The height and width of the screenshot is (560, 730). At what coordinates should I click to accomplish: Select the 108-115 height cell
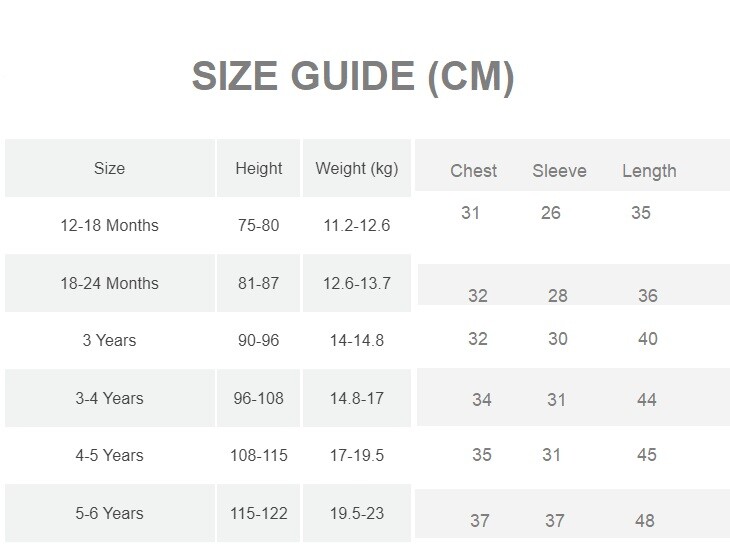coord(259,455)
